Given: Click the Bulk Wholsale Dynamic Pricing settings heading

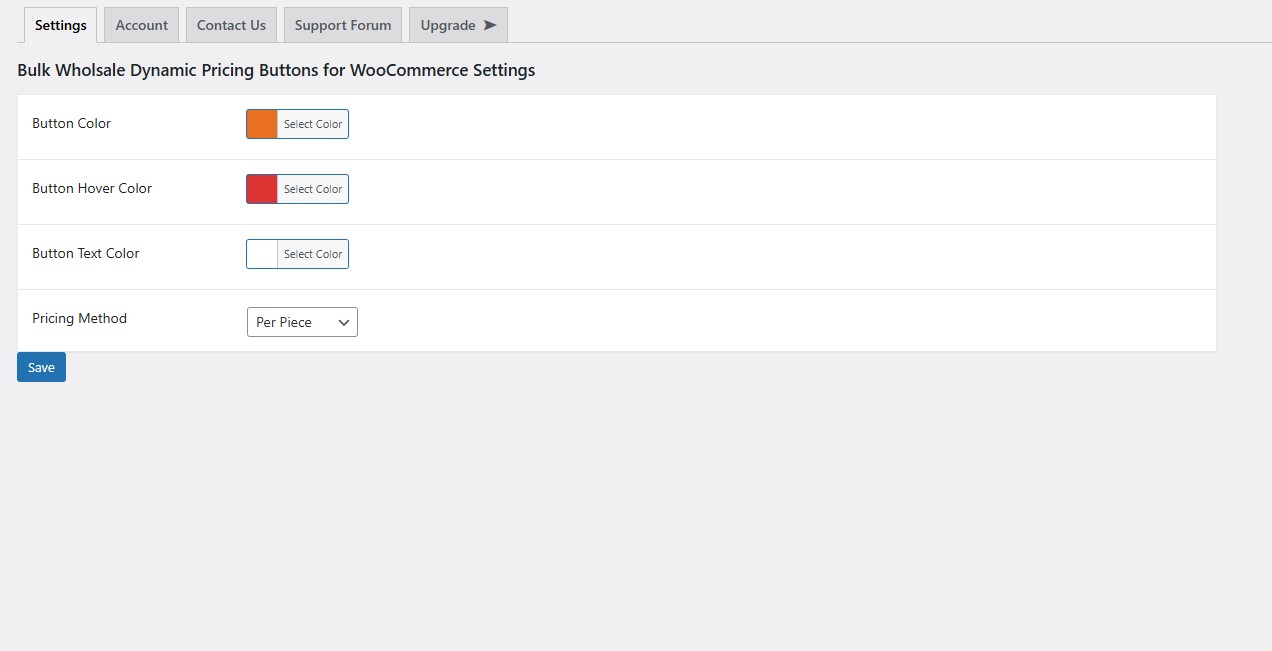Looking at the screenshot, I should coord(276,70).
